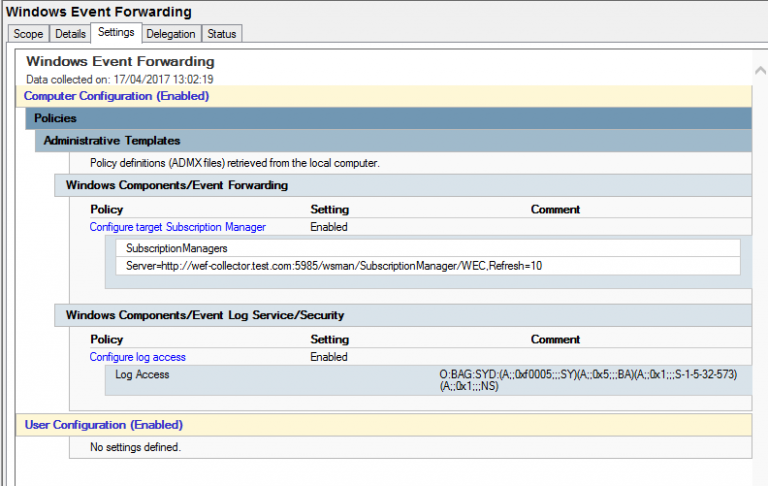Image resolution: width=768 pixels, height=486 pixels.
Task: Switch to the Scope tab
Action: pyautogui.click(x=28, y=34)
